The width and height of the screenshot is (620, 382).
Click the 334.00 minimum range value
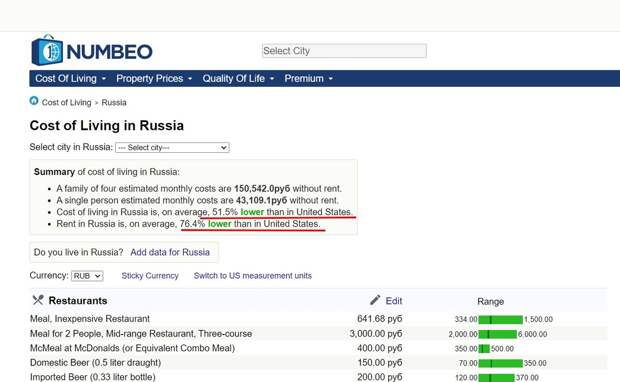466,319
